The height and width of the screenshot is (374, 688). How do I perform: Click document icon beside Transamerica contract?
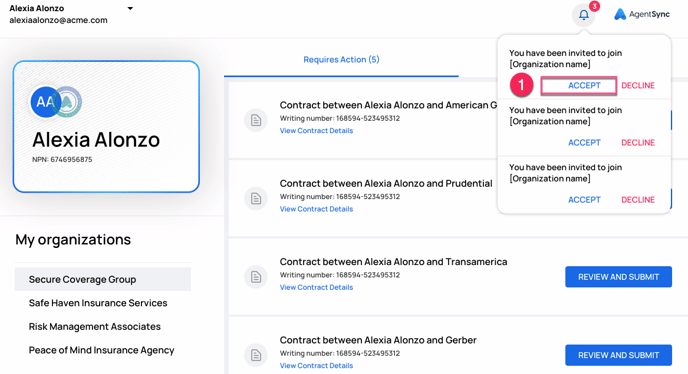[x=256, y=277]
